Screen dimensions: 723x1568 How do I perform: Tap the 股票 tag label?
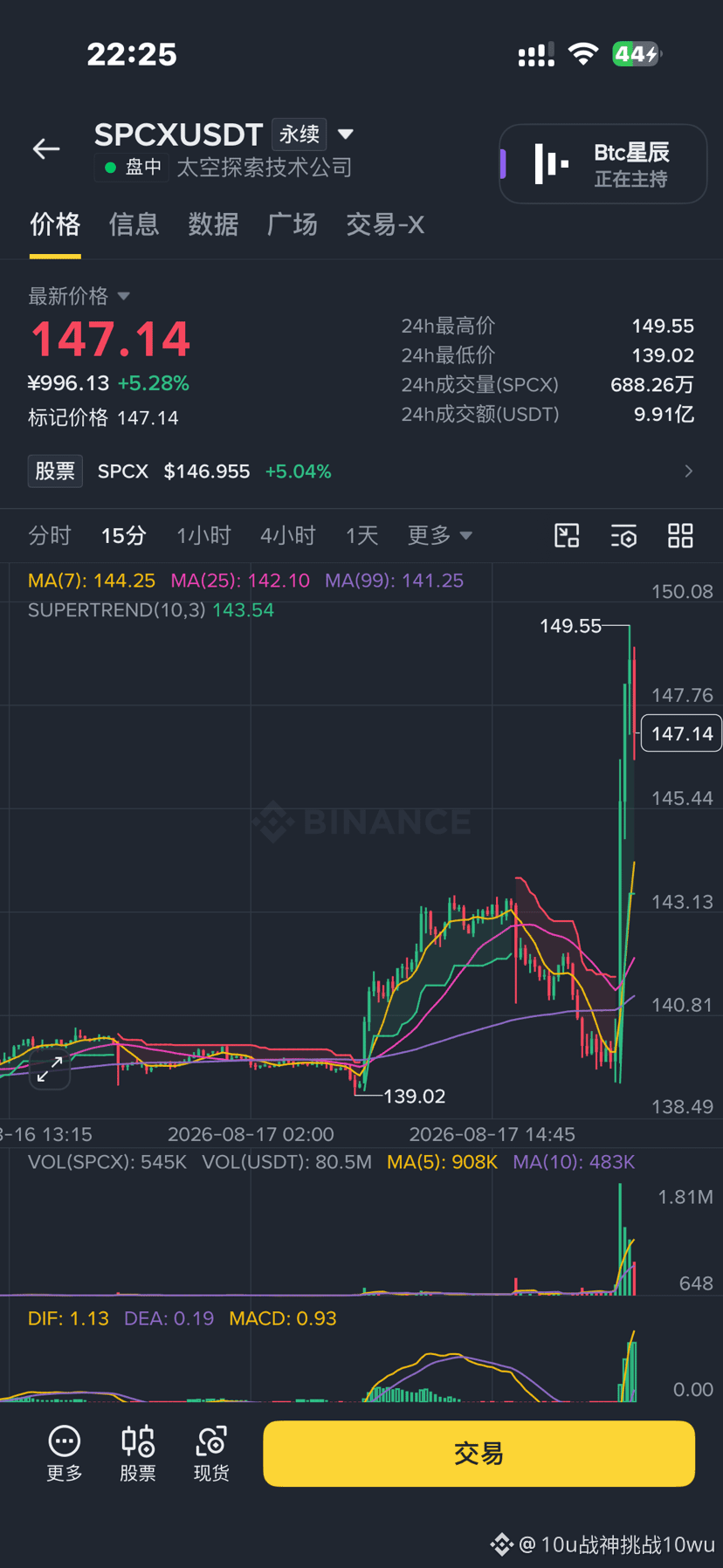[55, 471]
